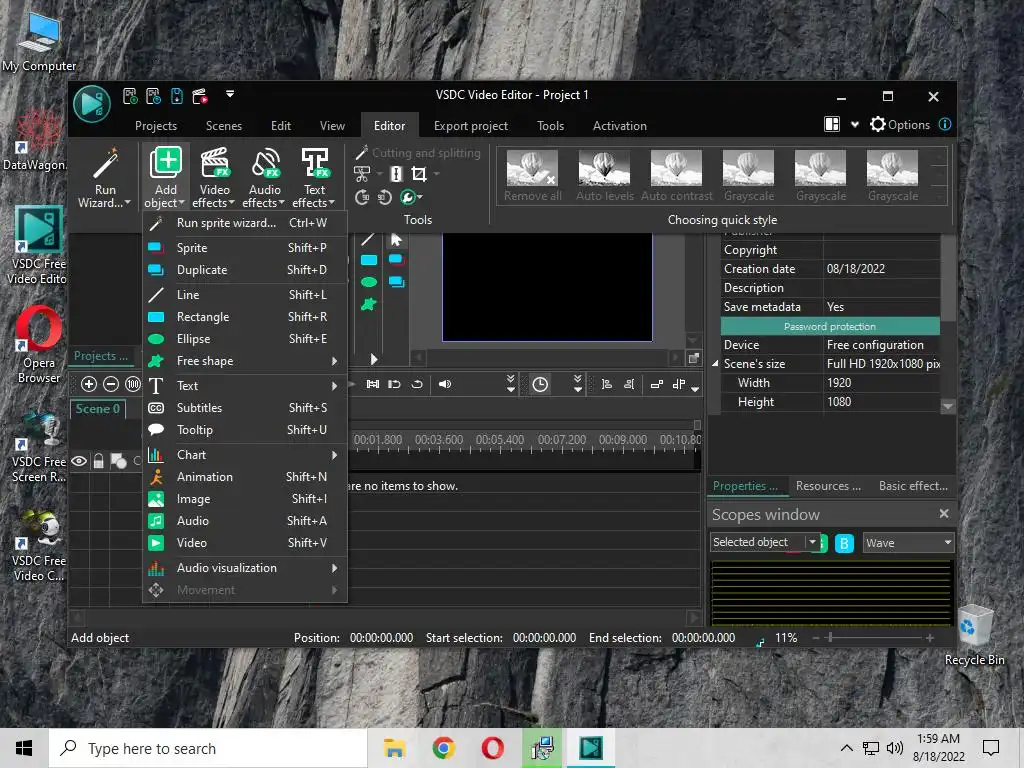Open Google Chrome from the taskbar

(x=443, y=748)
